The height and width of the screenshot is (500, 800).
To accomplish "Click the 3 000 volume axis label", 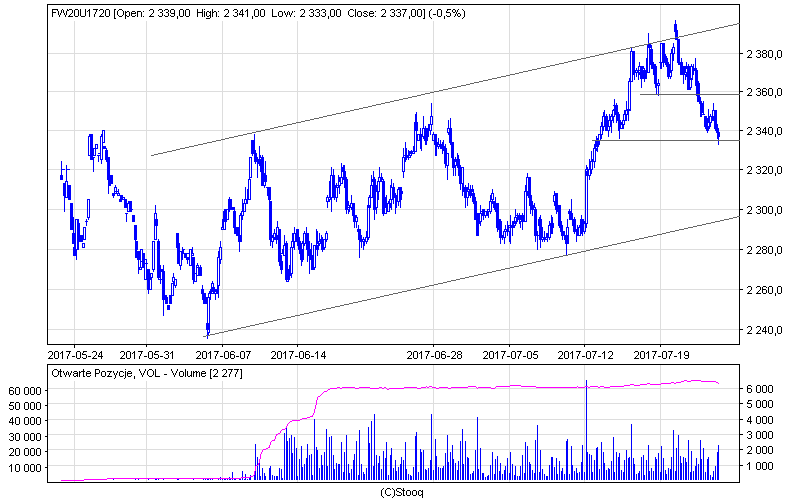I will tap(760, 435).
